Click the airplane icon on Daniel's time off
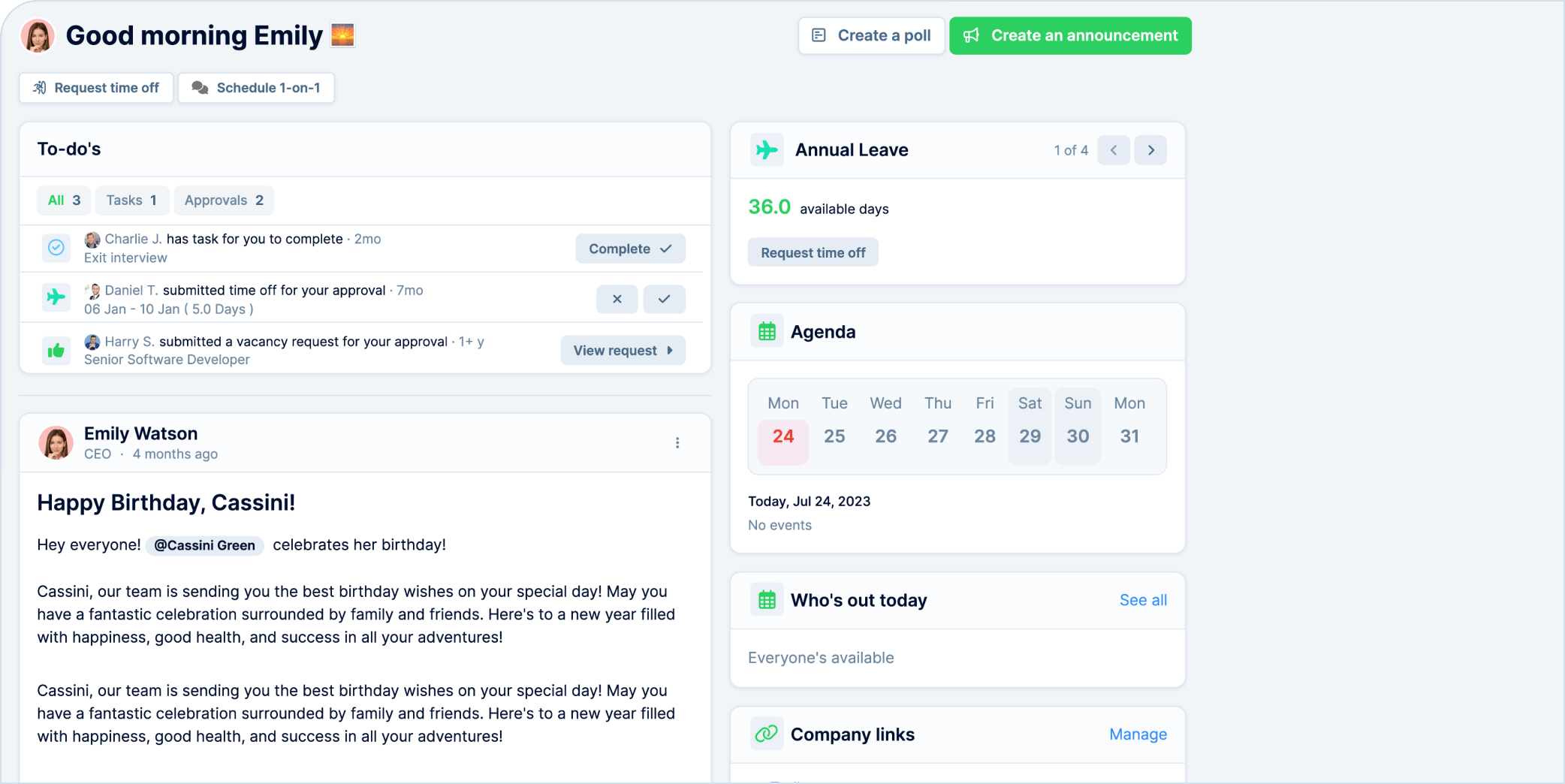Image resolution: width=1565 pixels, height=784 pixels. pyautogui.click(x=56, y=297)
